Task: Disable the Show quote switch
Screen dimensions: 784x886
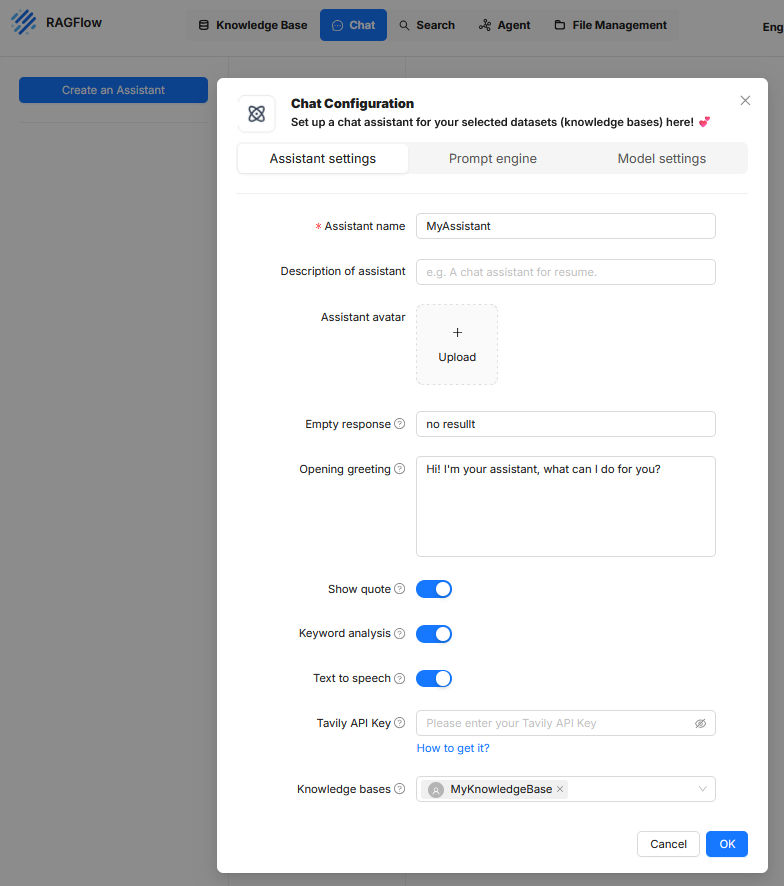Action: pos(434,589)
